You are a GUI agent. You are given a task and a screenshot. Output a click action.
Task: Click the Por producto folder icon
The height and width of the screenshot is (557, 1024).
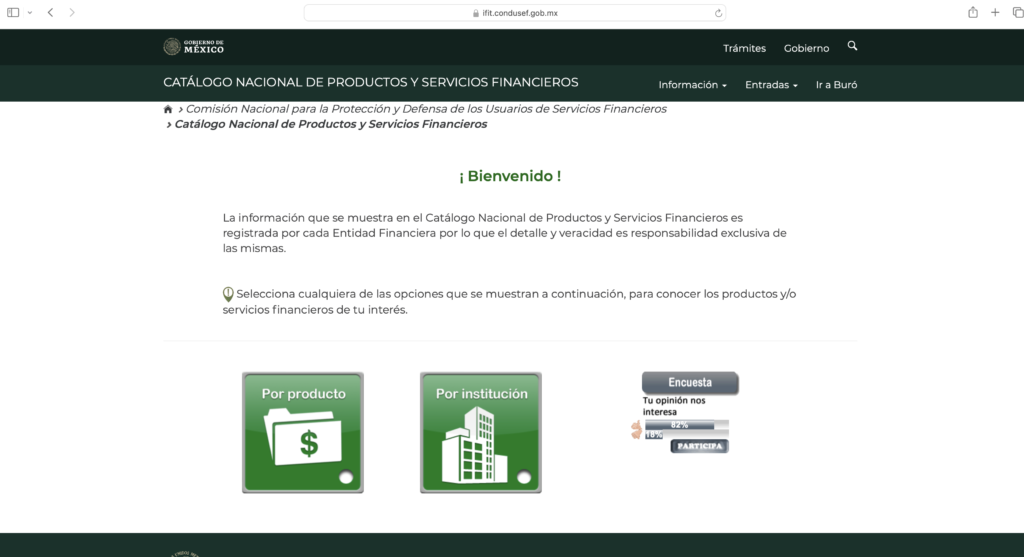click(302, 432)
